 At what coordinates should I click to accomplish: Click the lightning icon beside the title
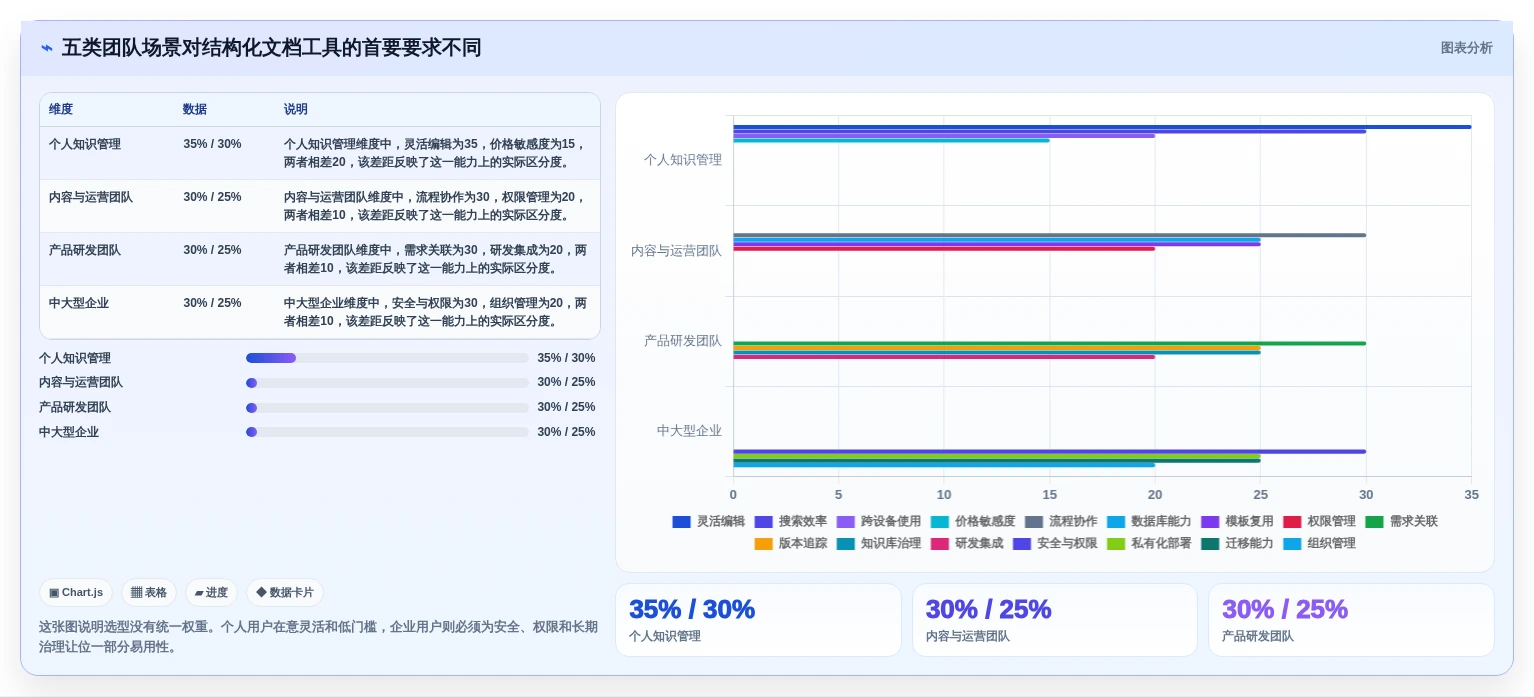pos(47,48)
